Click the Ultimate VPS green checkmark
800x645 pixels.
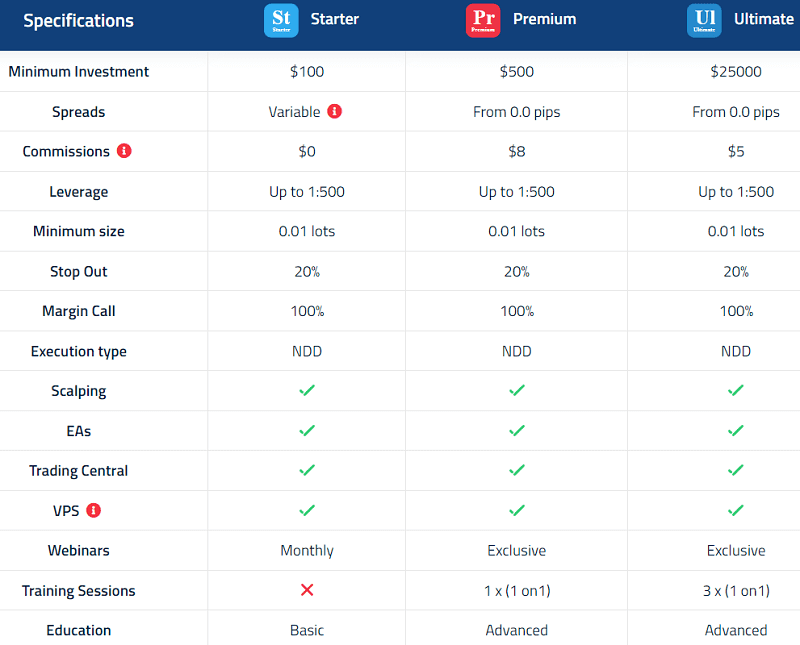(x=736, y=510)
